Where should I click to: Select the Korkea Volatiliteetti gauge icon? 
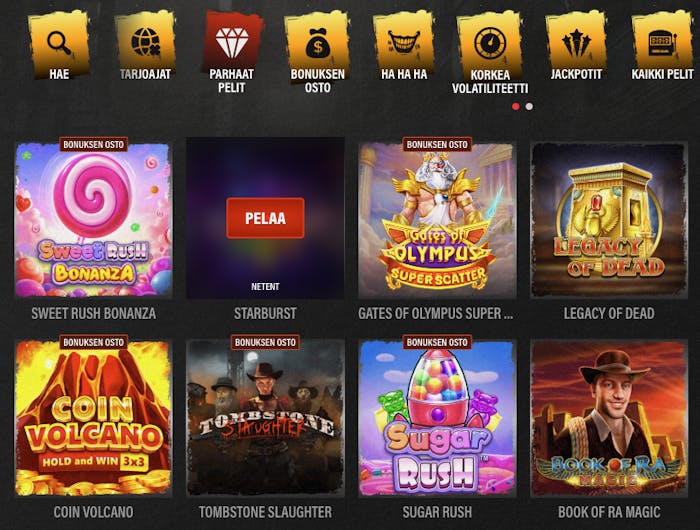click(x=490, y=43)
